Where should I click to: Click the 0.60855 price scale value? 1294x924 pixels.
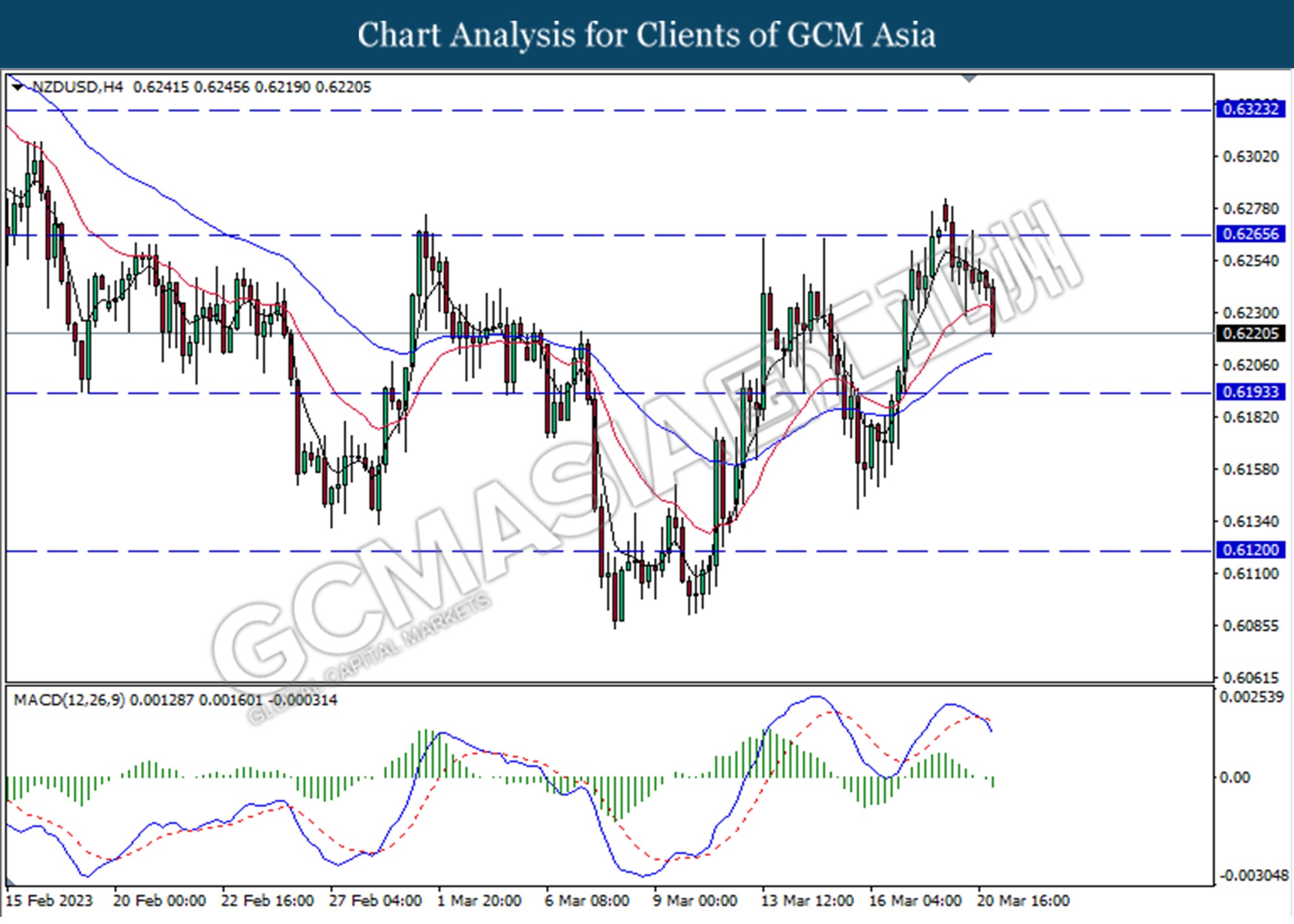point(1251,626)
